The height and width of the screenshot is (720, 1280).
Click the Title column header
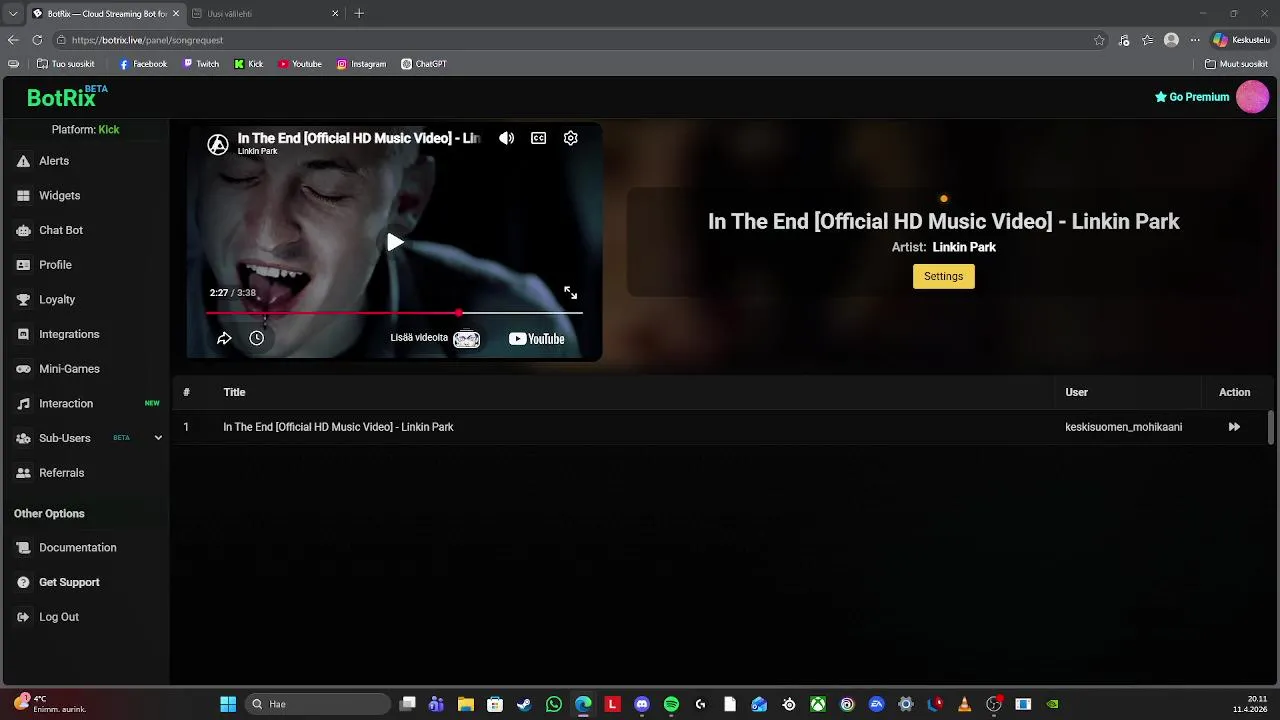[234, 392]
